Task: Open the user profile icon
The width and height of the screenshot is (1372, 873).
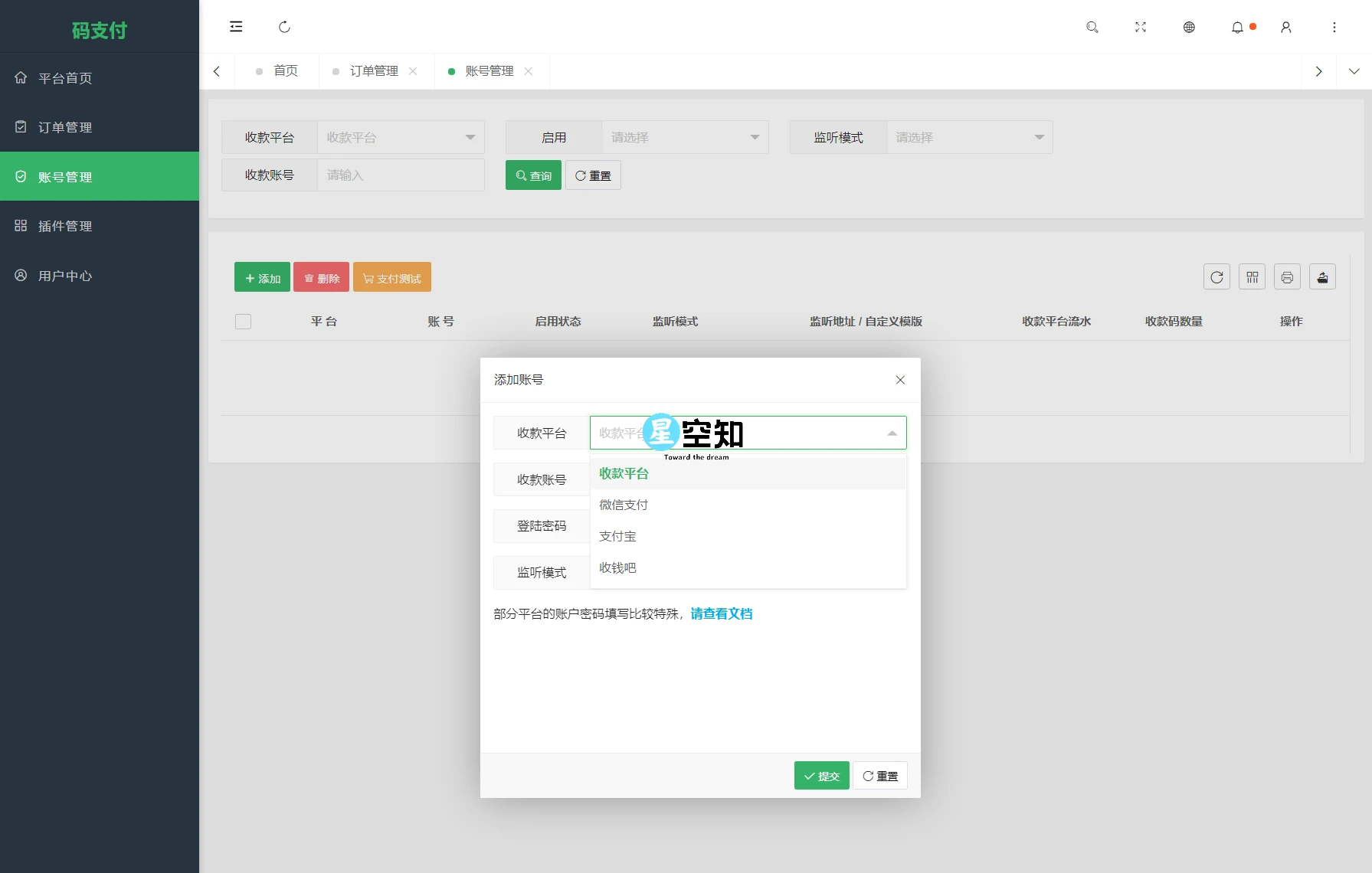Action: point(1285,27)
